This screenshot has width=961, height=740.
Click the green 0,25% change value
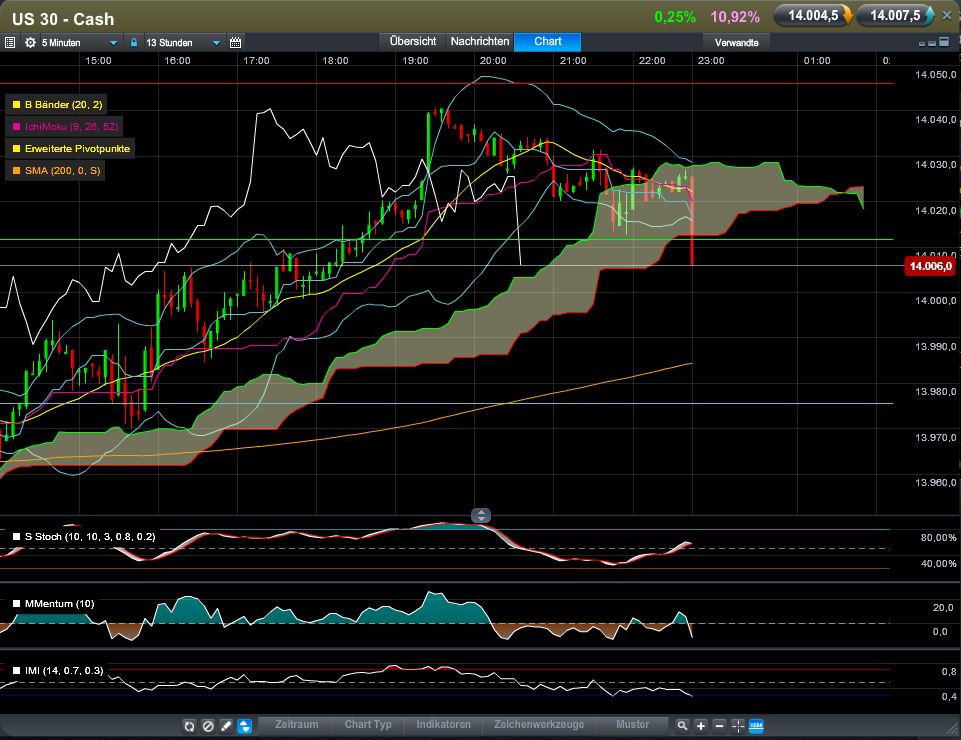pos(675,17)
